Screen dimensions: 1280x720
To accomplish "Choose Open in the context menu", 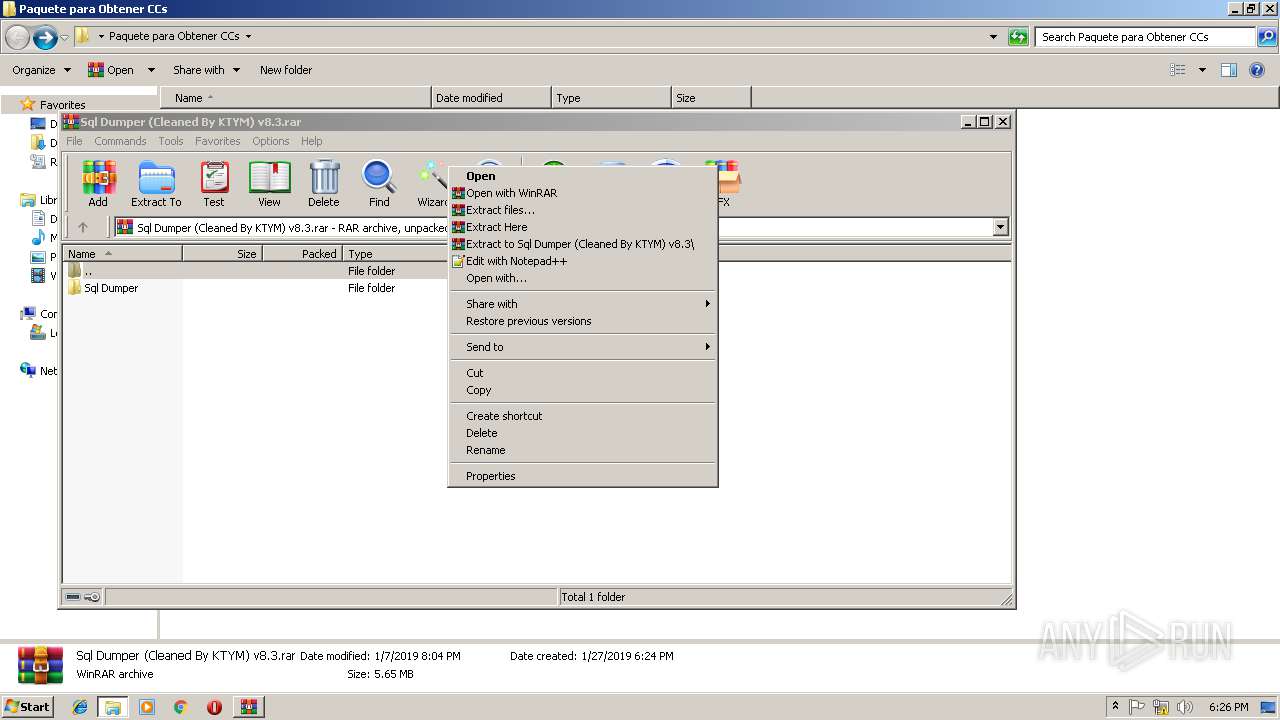I will coord(582,176).
